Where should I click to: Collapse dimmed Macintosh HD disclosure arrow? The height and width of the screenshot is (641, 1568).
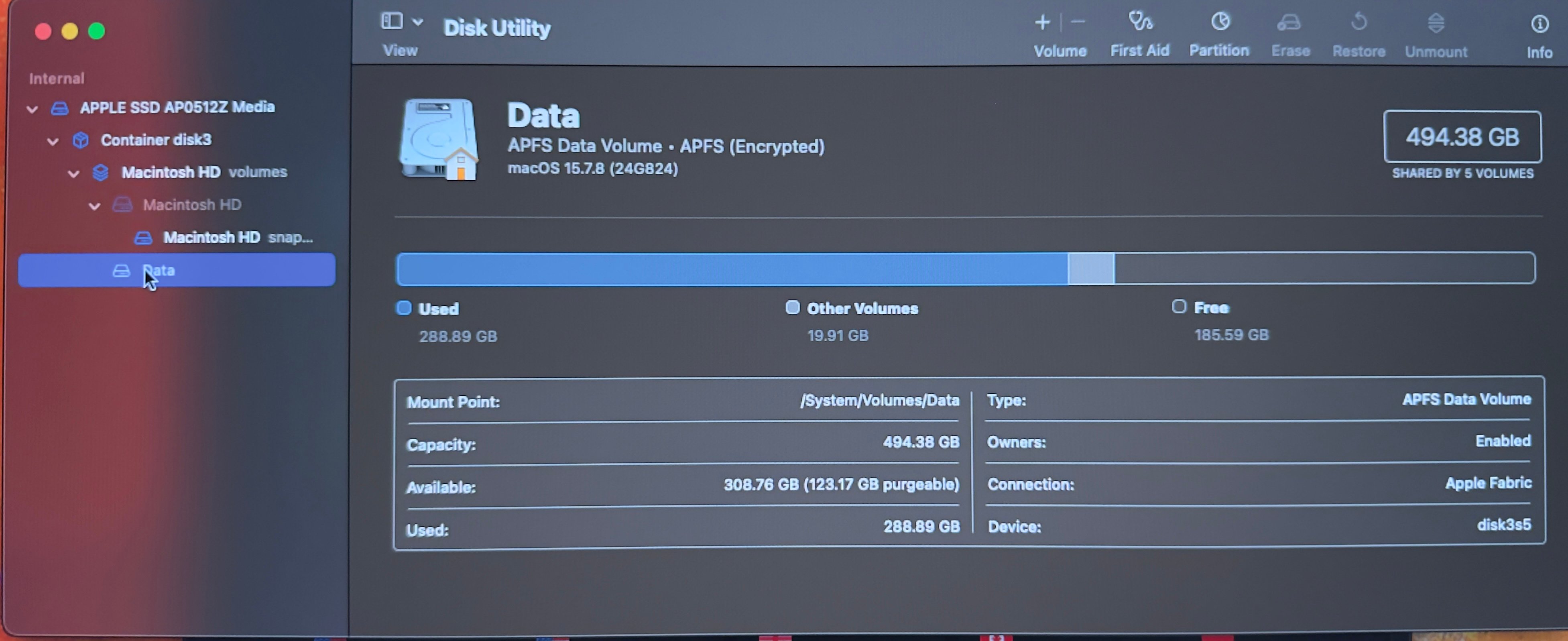[94, 206]
